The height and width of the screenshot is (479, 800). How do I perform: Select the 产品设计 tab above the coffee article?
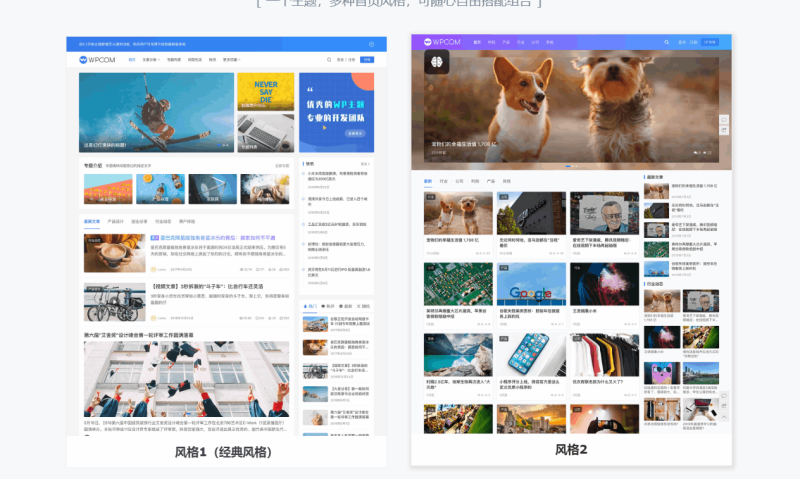coord(115,221)
